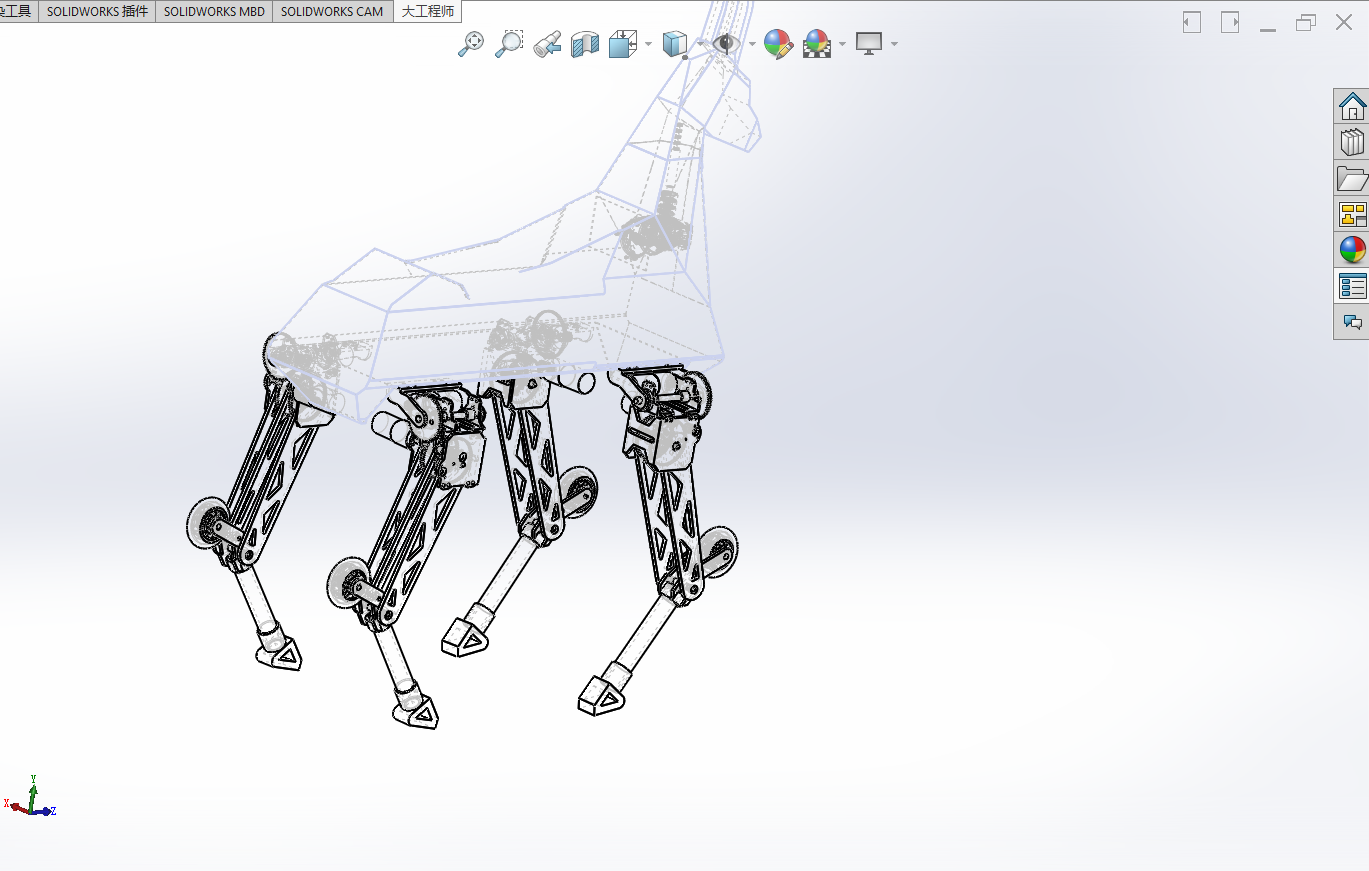Click the Previous View icon
Screen dimensions: 1369x871
547,43
